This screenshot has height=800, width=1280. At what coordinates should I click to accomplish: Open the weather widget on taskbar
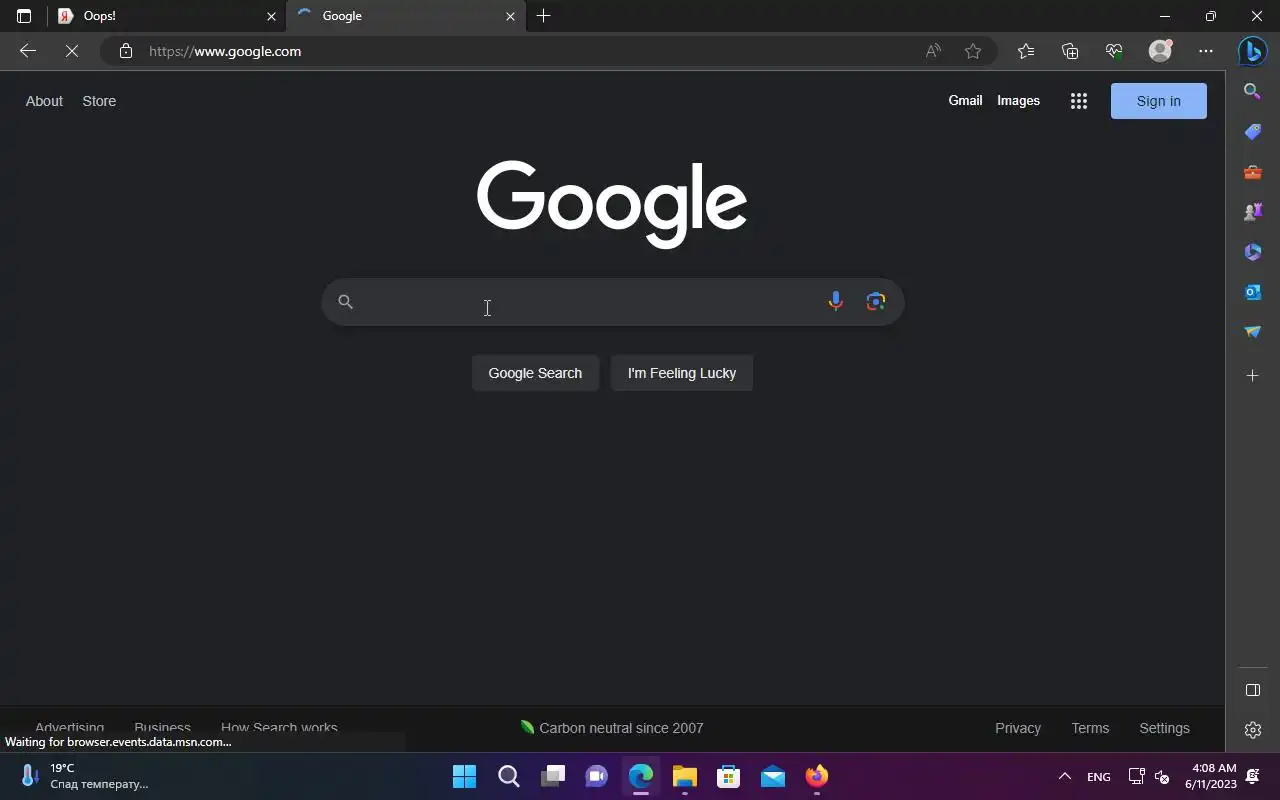click(85, 776)
